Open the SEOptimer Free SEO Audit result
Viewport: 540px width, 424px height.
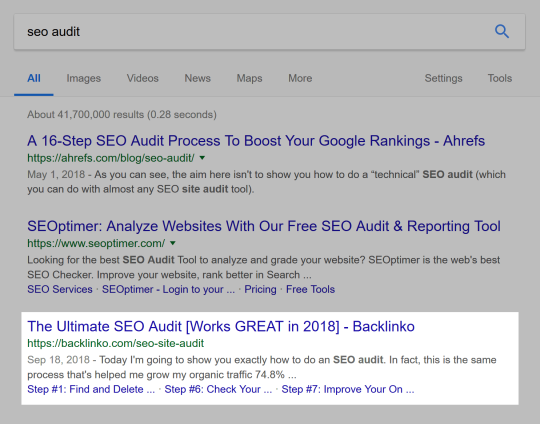[264, 226]
